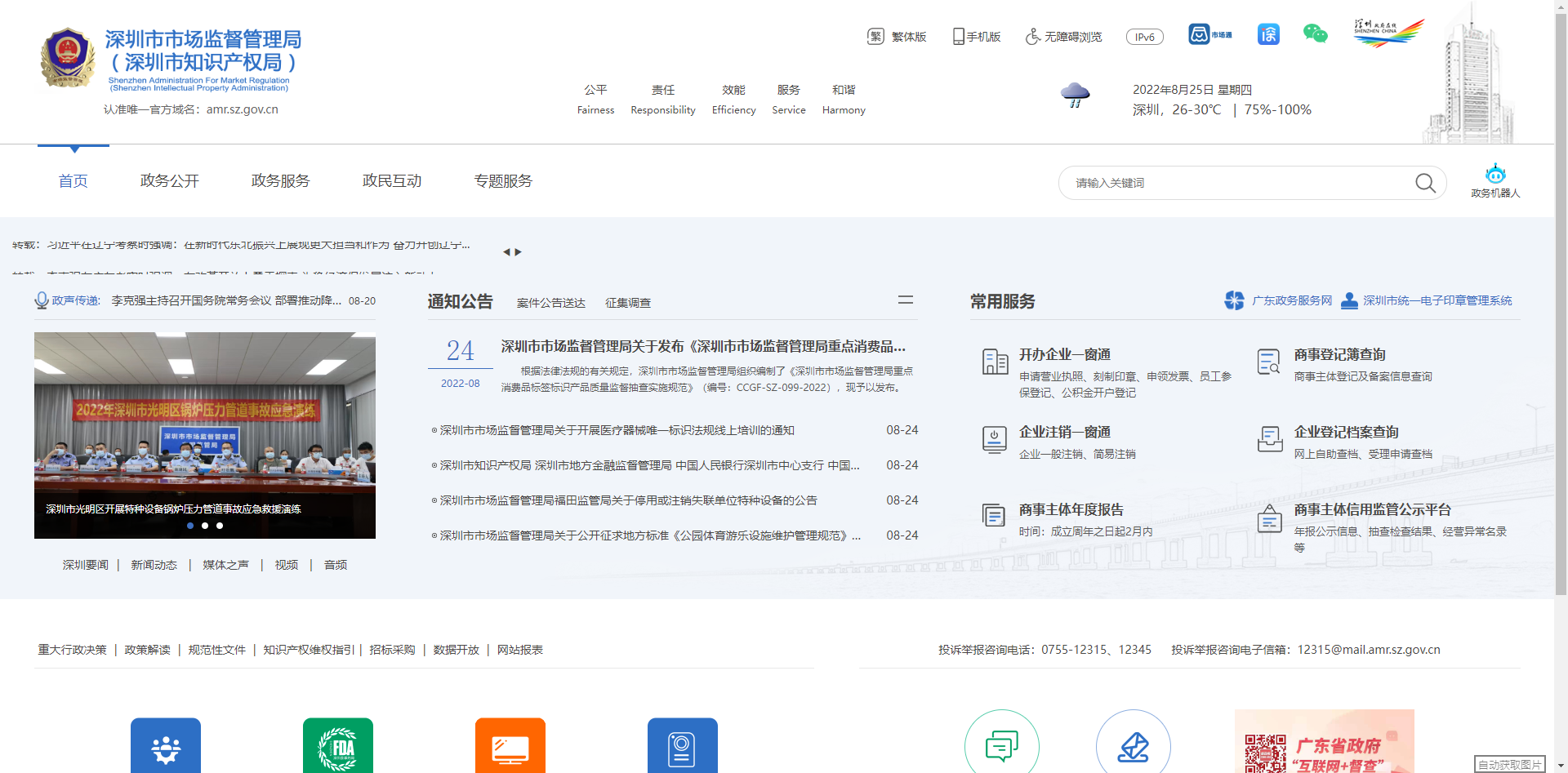Open 新闻动态 news category
The height and width of the screenshot is (773, 1568).
point(154,565)
